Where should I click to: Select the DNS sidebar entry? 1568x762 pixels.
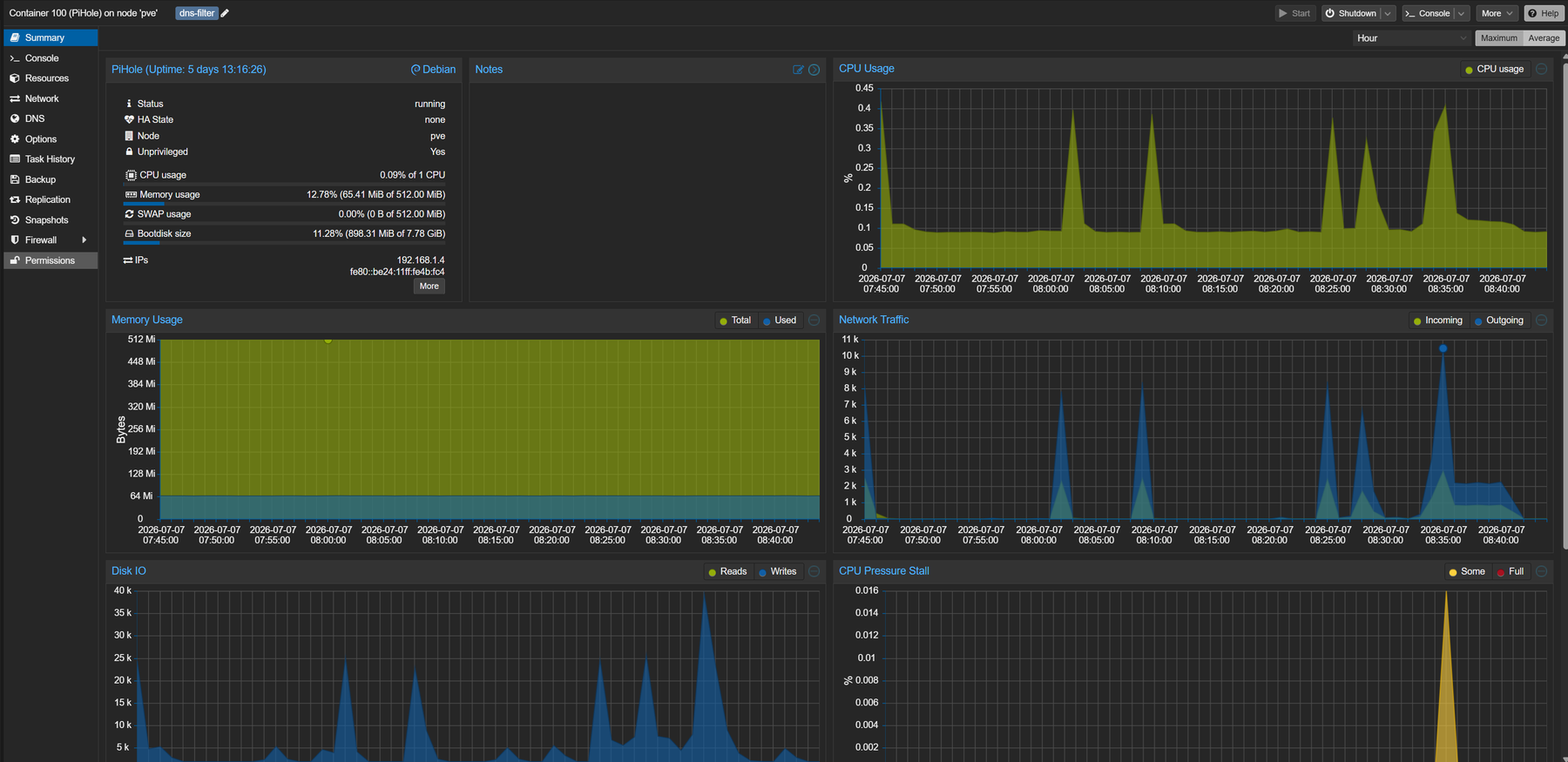[51, 118]
